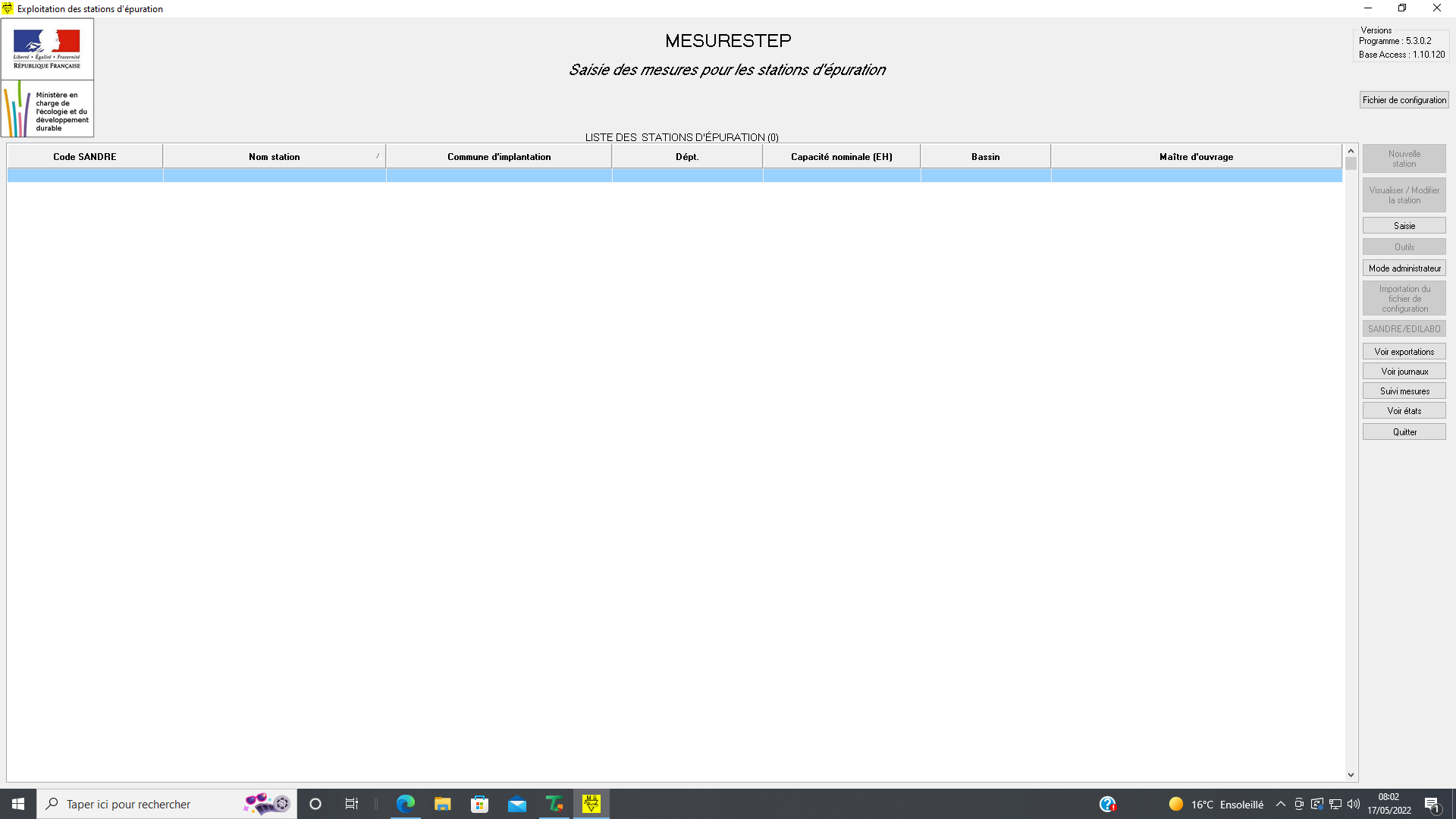Sort by Commune d'implantation column
The width and height of the screenshot is (1456, 819).
499,157
